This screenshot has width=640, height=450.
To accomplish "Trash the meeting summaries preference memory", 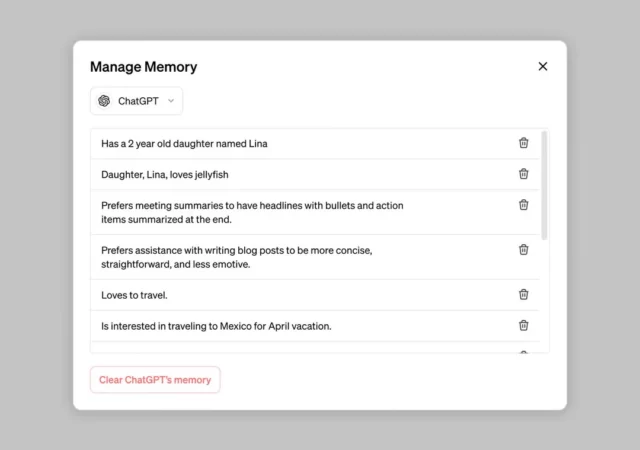I will point(523,205).
